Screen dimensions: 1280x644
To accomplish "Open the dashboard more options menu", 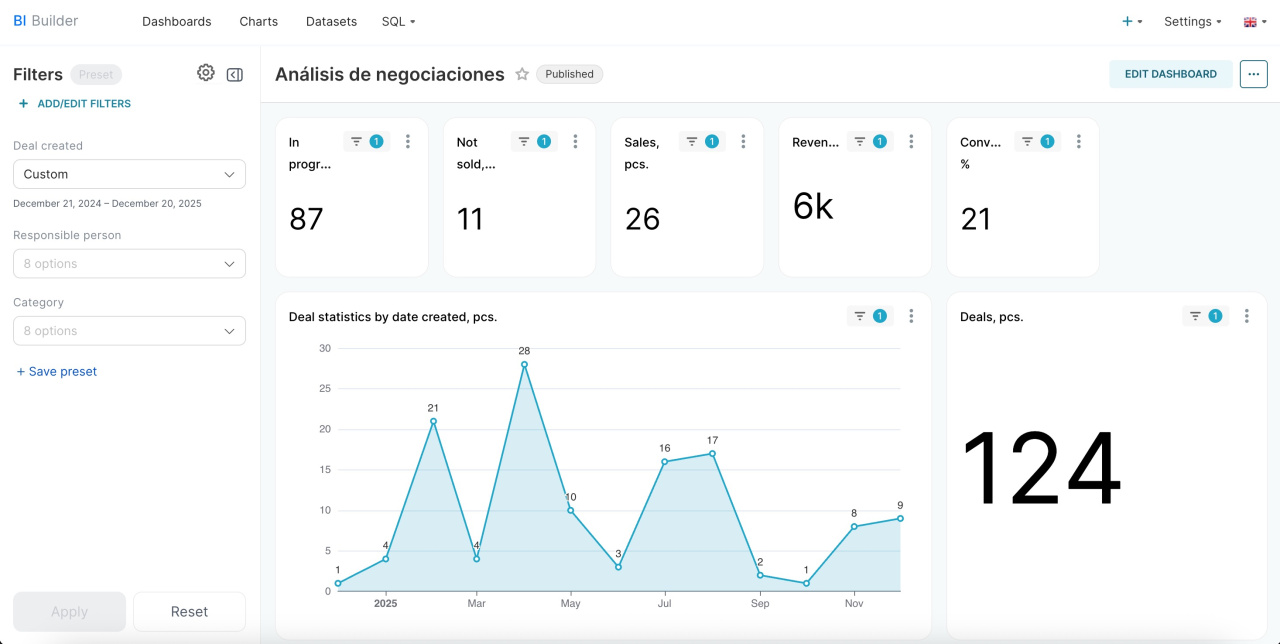I will [1253, 74].
